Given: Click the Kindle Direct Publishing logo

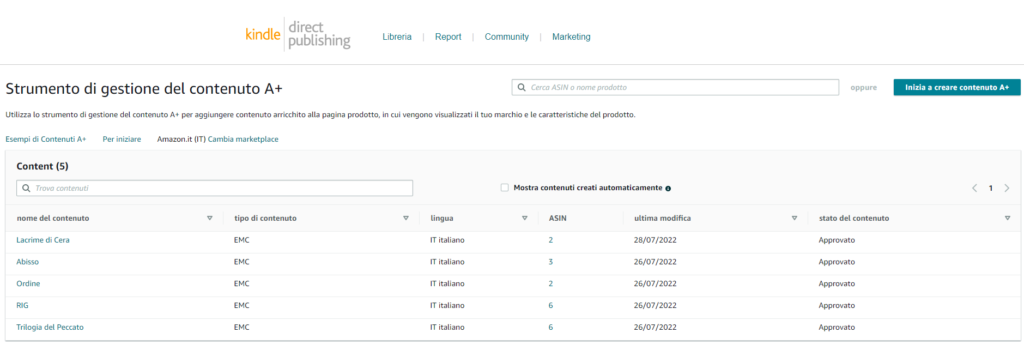Looking at the screenshot, I should 298,35.
